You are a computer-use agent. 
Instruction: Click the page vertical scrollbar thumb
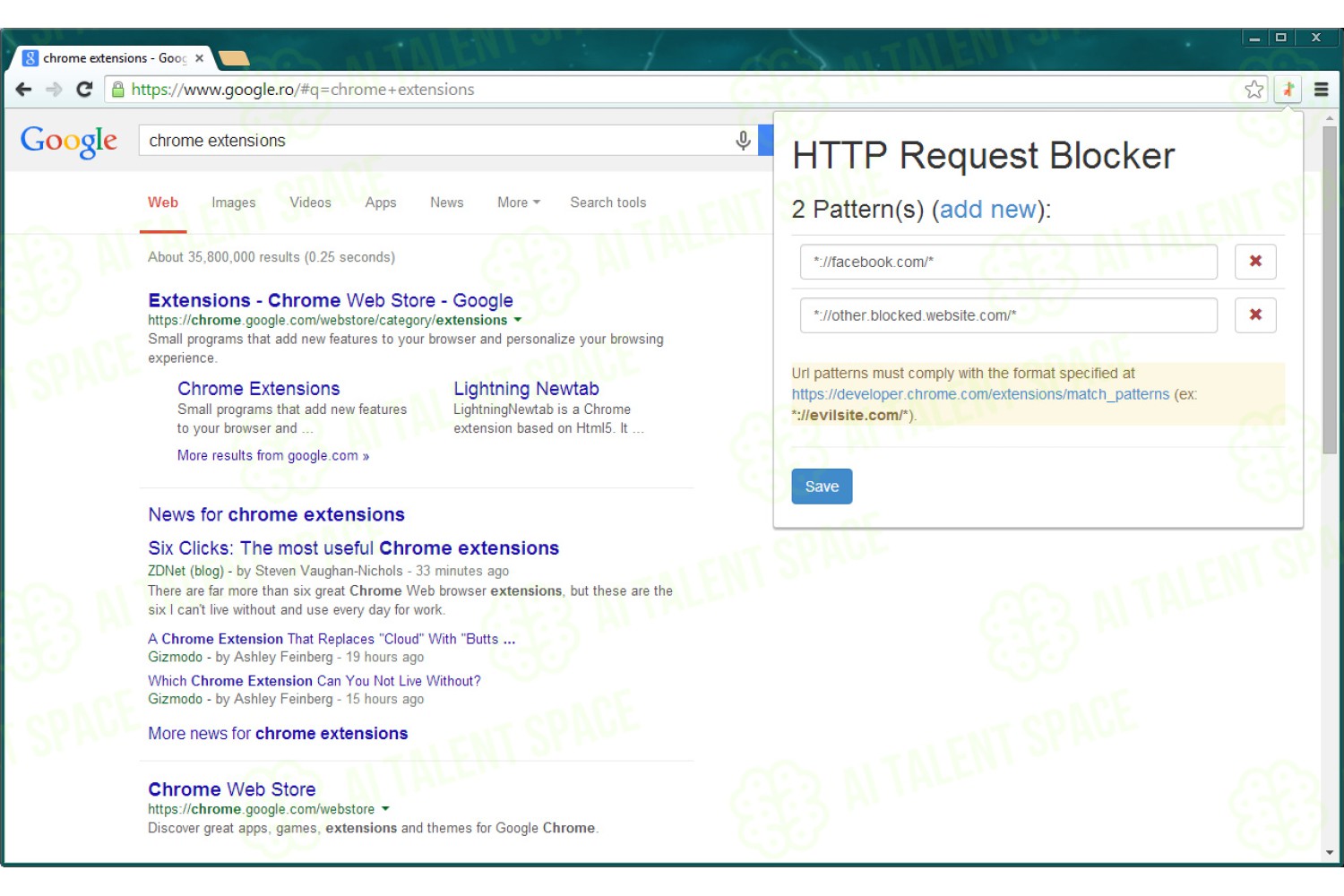tap(1330, 289)
